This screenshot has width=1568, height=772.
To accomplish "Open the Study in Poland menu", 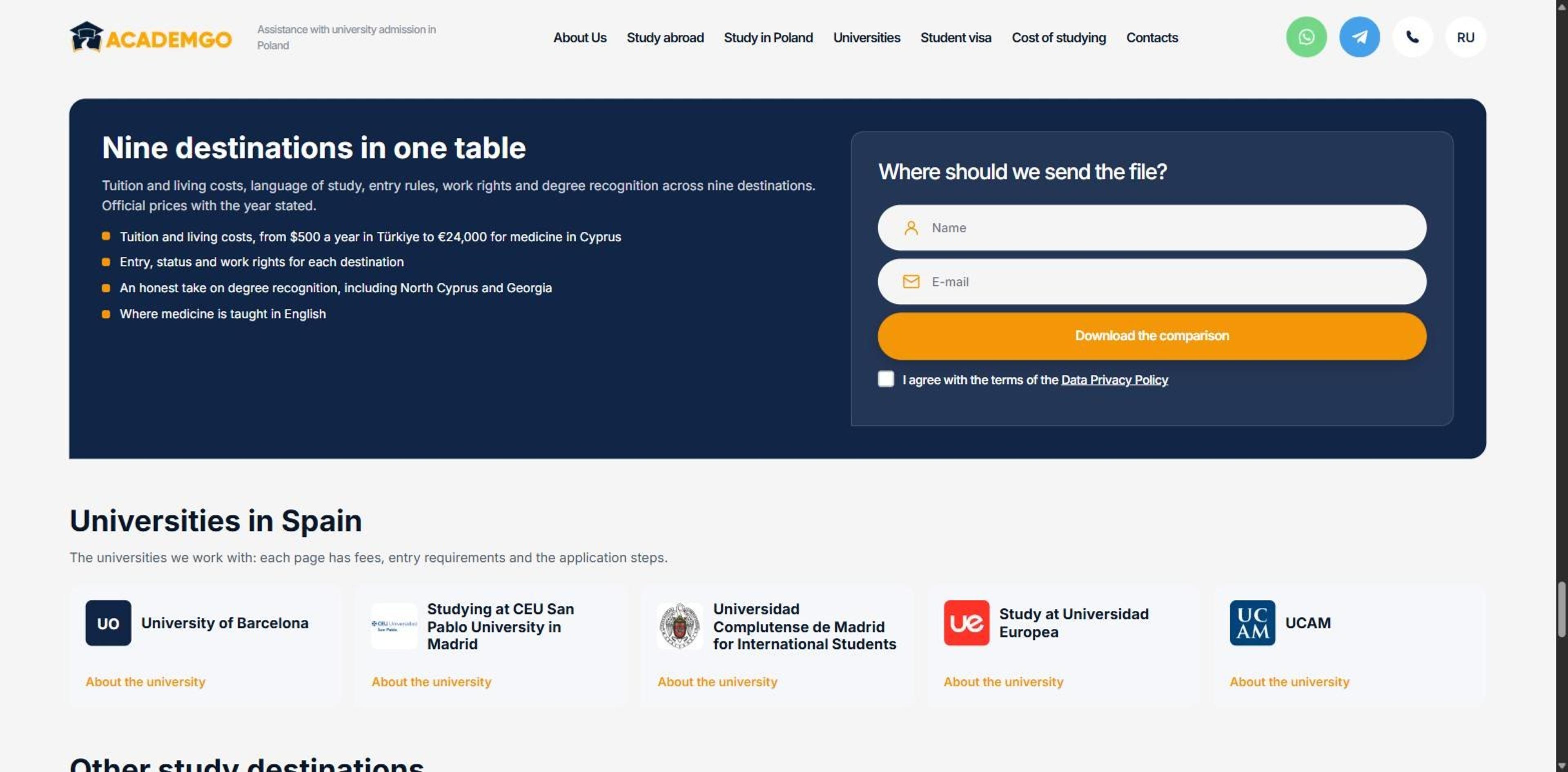I will (x=768, y=38).
